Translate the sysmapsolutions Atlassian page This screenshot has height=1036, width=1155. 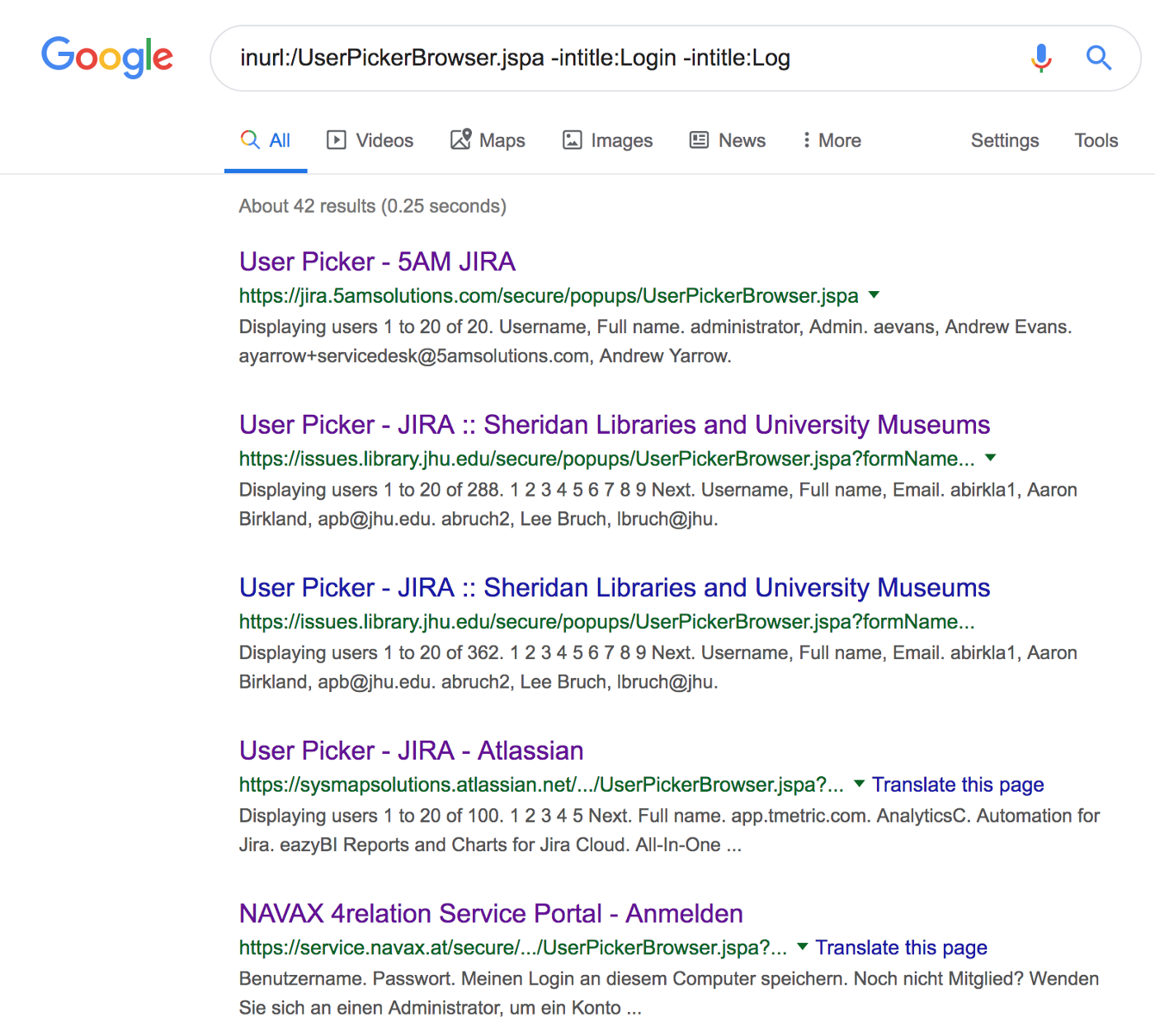[x=958, y=784]
